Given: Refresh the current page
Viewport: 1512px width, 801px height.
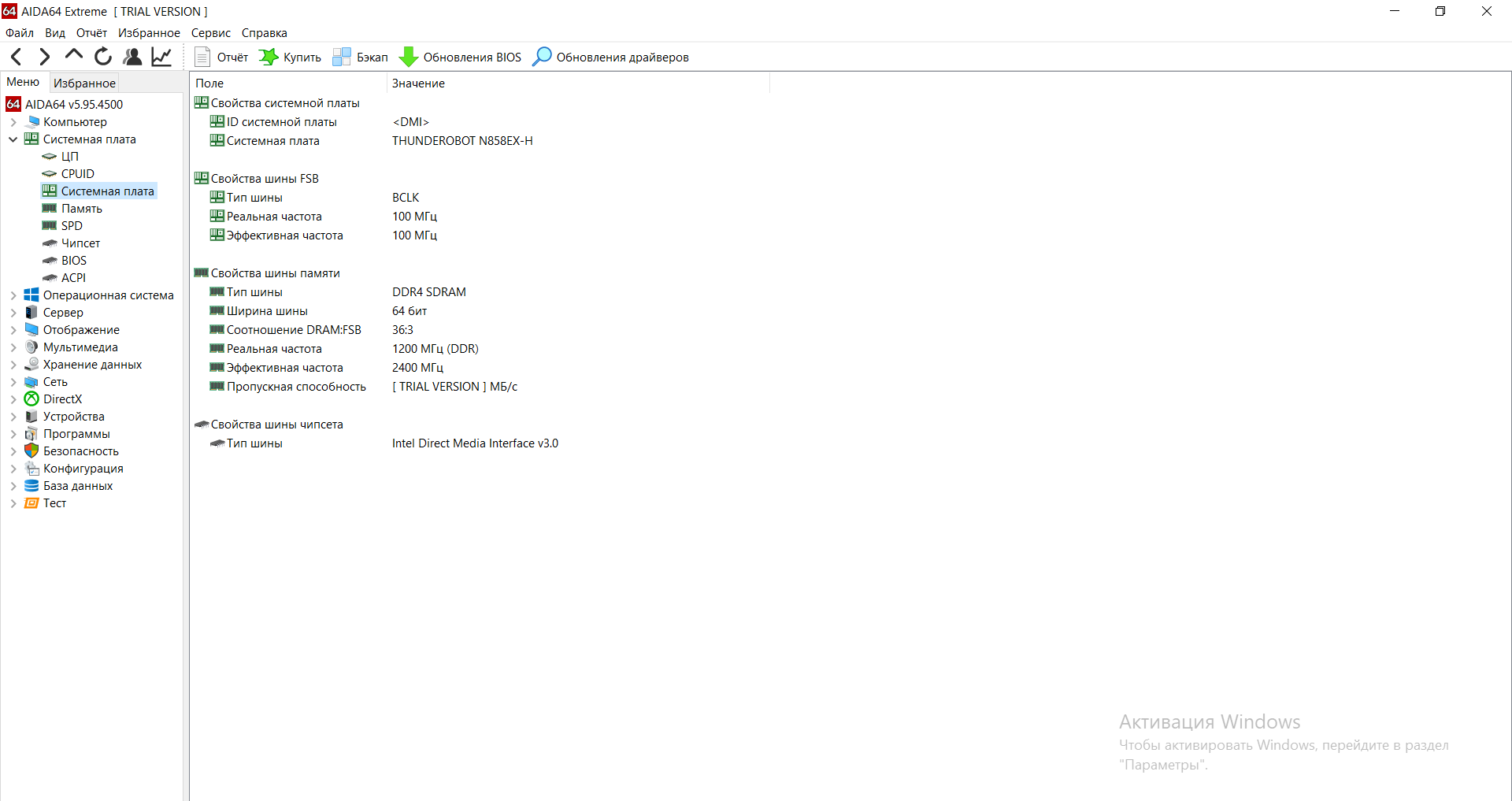Looking at the screenshot, I should click(103, 57).
